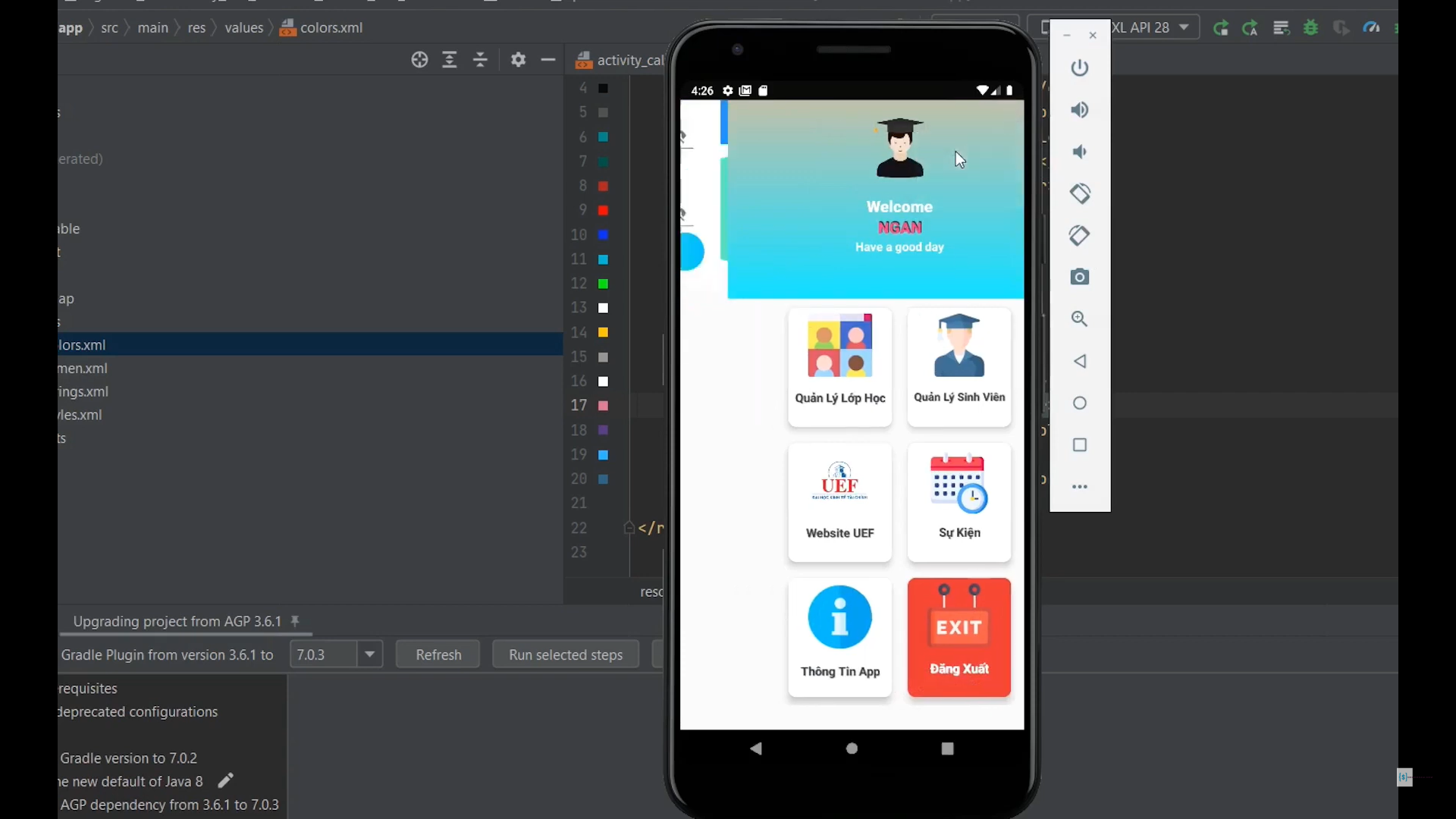The image size is (1456, 819).
Task: Tap Android recents button on phone screen
Action: (947, 748)
